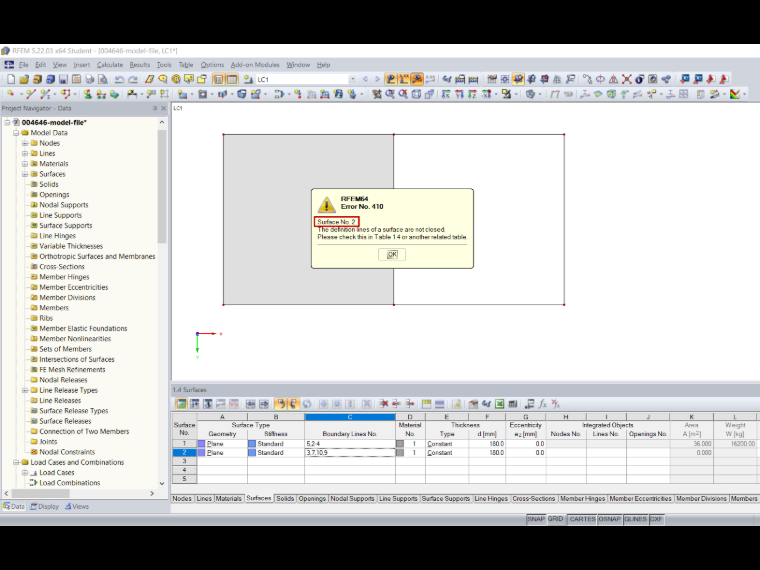The height and width of the screenshot is (570, 760).
Task: Toggle the Project Navigator panel icon
Action: coord(219,79)
